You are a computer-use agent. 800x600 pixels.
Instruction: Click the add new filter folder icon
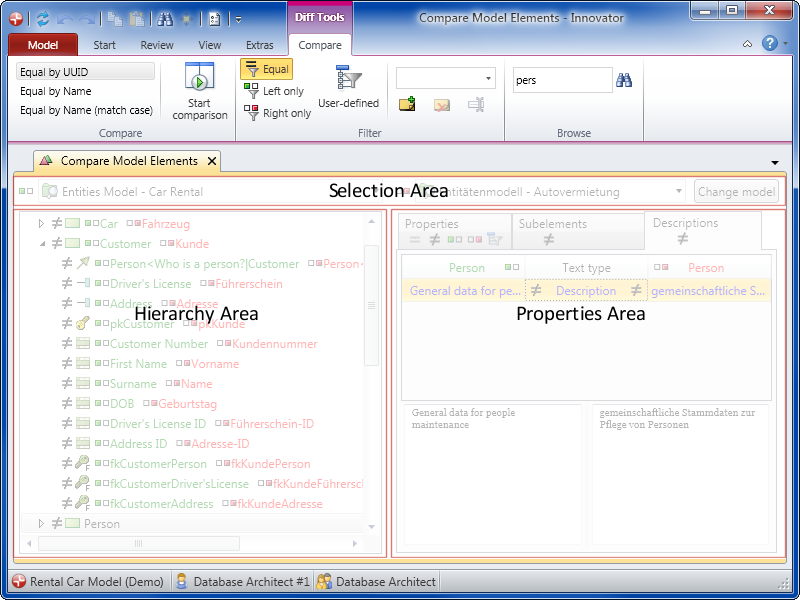coord(407,104)
